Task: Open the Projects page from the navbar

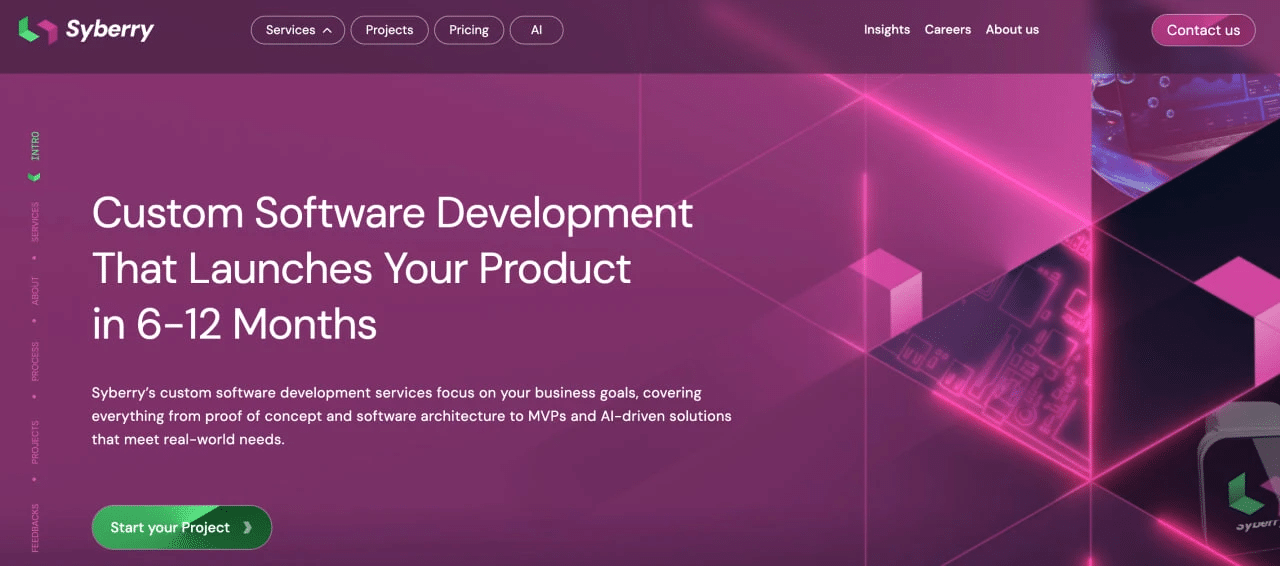Action: [389, 30]
